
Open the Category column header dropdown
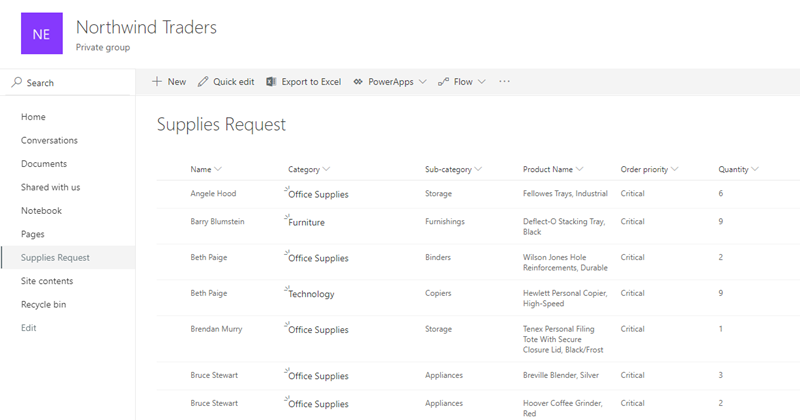327,169
